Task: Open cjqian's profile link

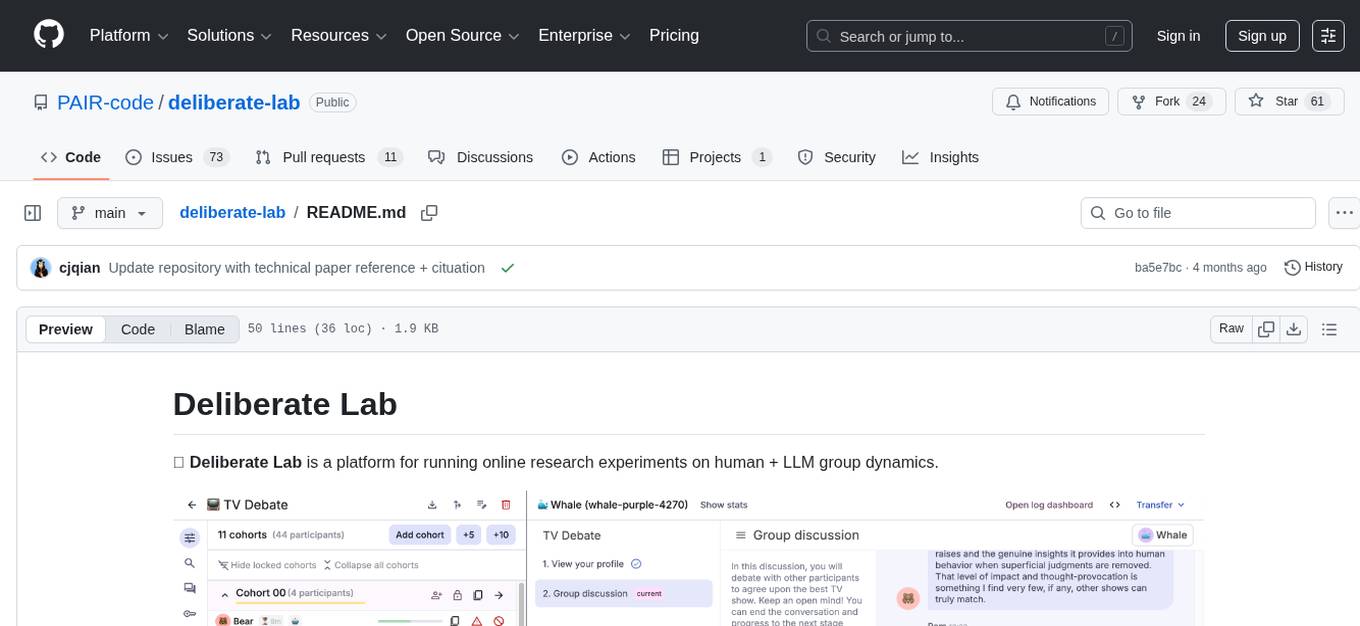Action: (79, 267)
